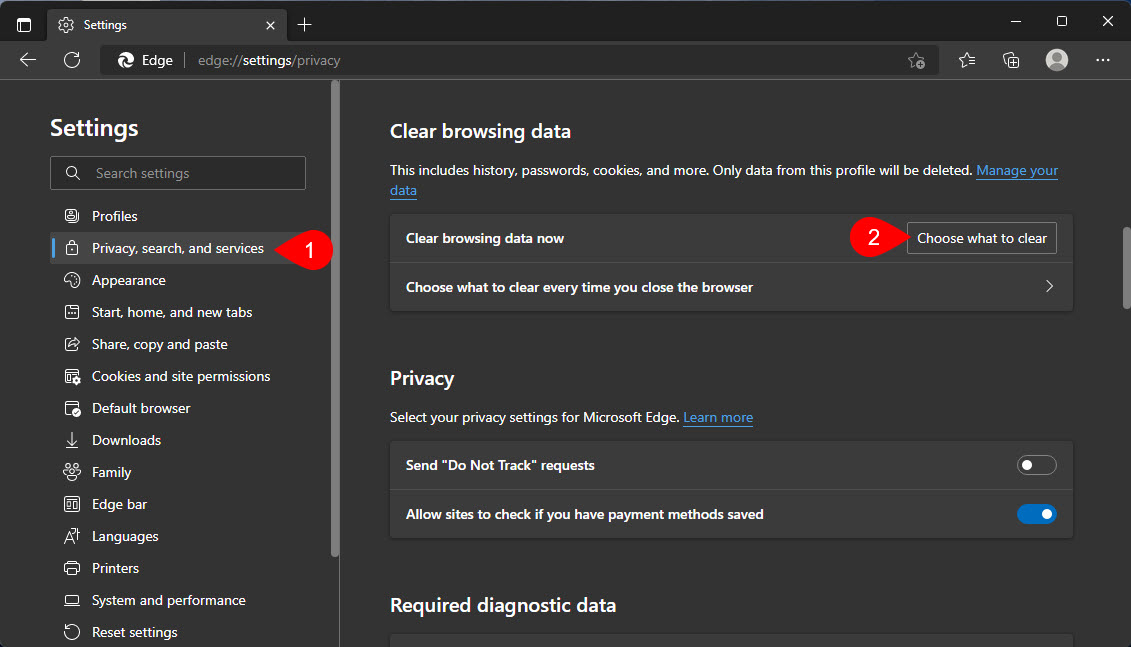Follow the Manage your data link
Image resolution: width=1131 pixels, height=647 pixels.
click(x=1016, y=171)
